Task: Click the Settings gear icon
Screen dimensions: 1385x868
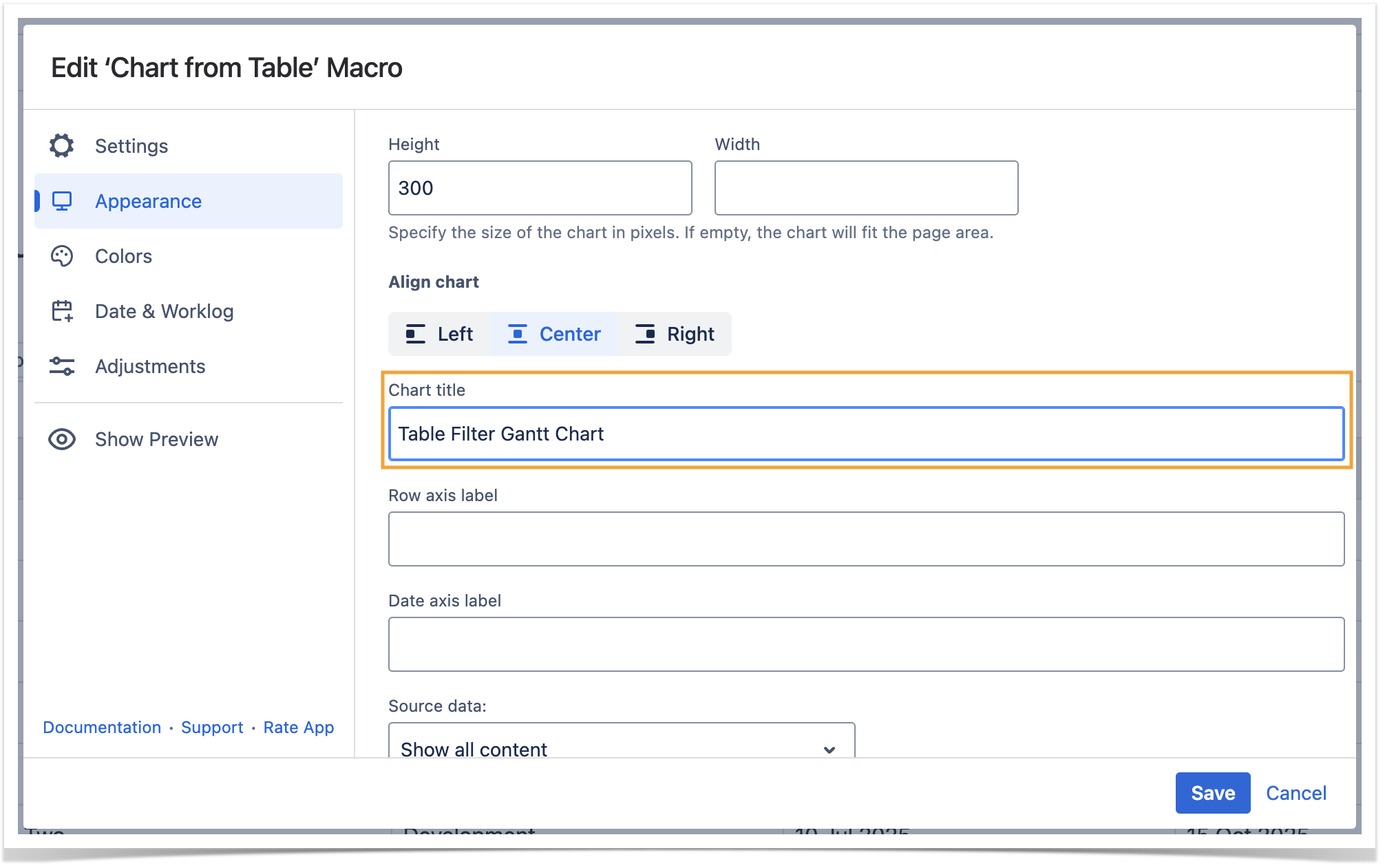Action: point(62,146)
